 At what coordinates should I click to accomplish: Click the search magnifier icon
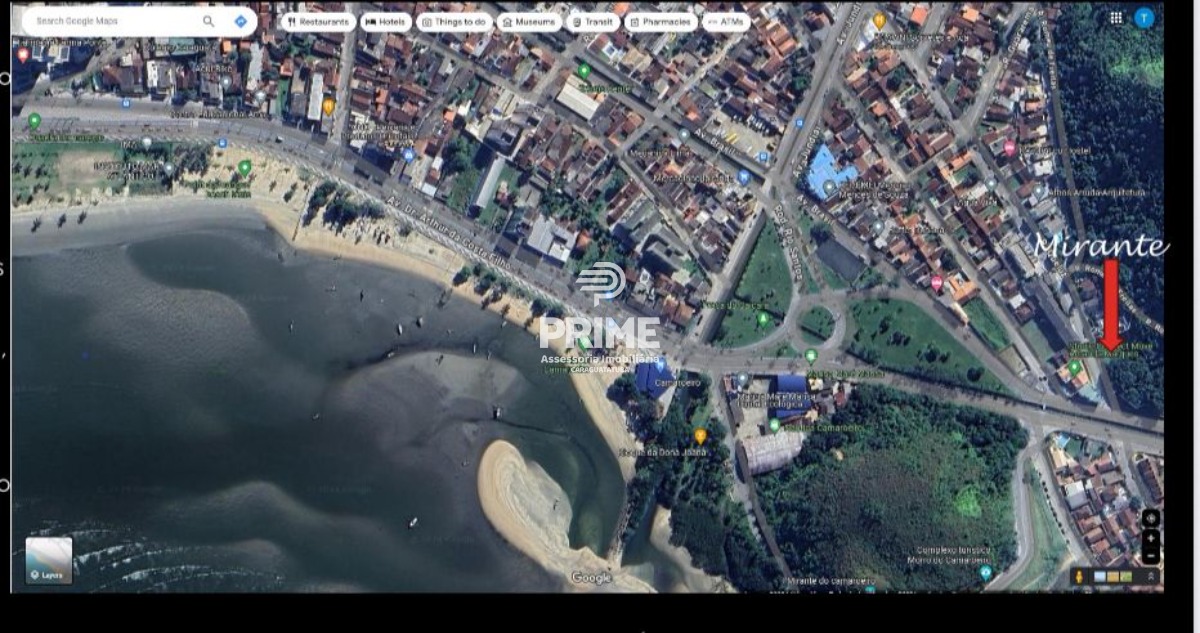208,21
